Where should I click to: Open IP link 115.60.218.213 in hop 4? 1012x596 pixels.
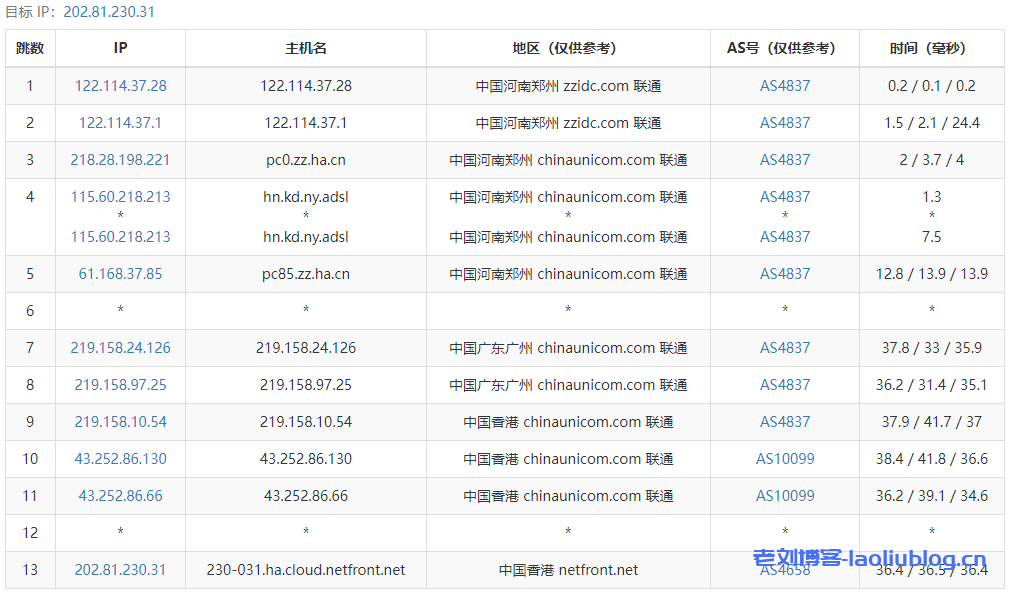pos(120,197)
